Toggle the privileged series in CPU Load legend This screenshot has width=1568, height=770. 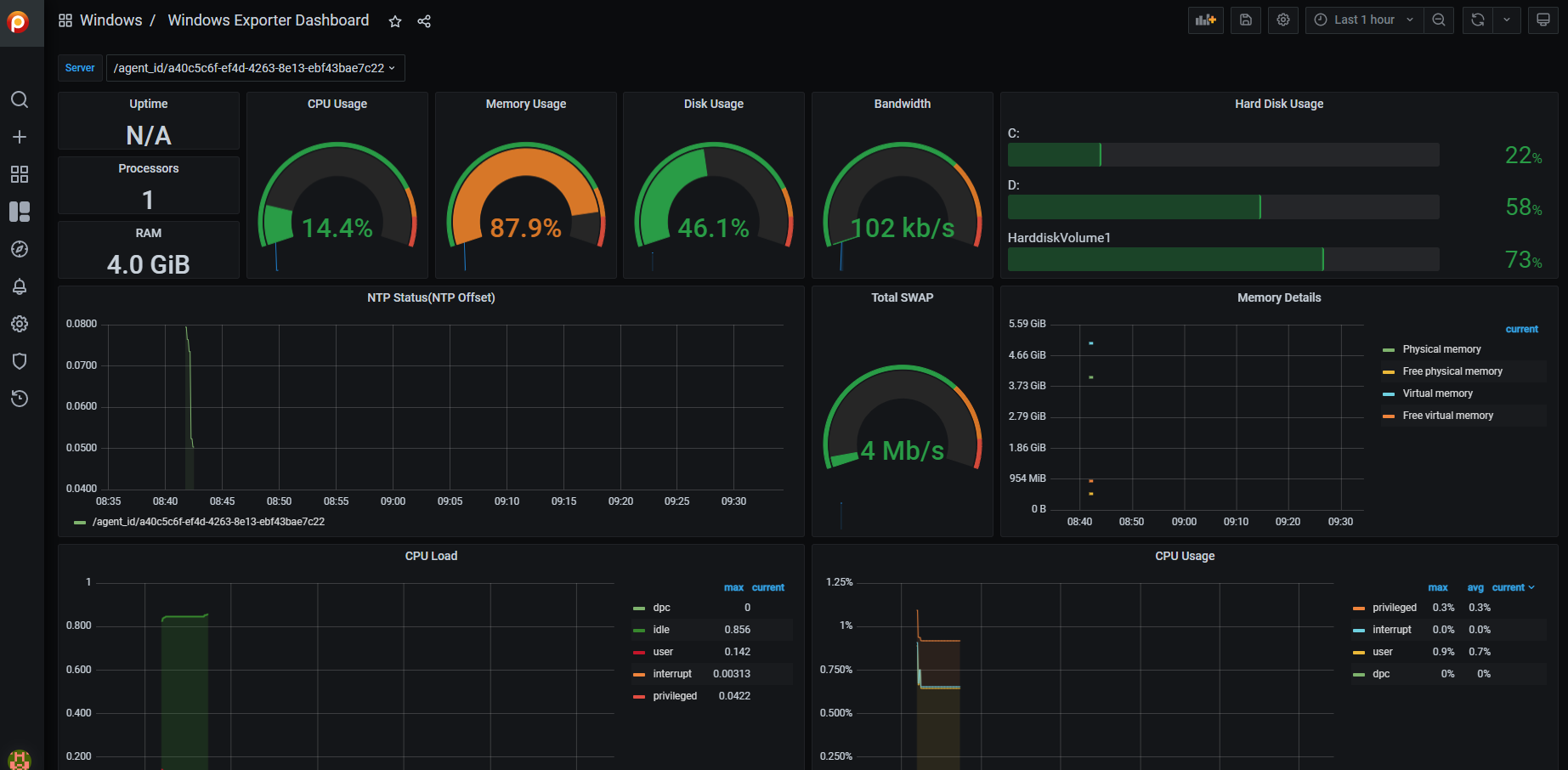(x=675, y=696)
